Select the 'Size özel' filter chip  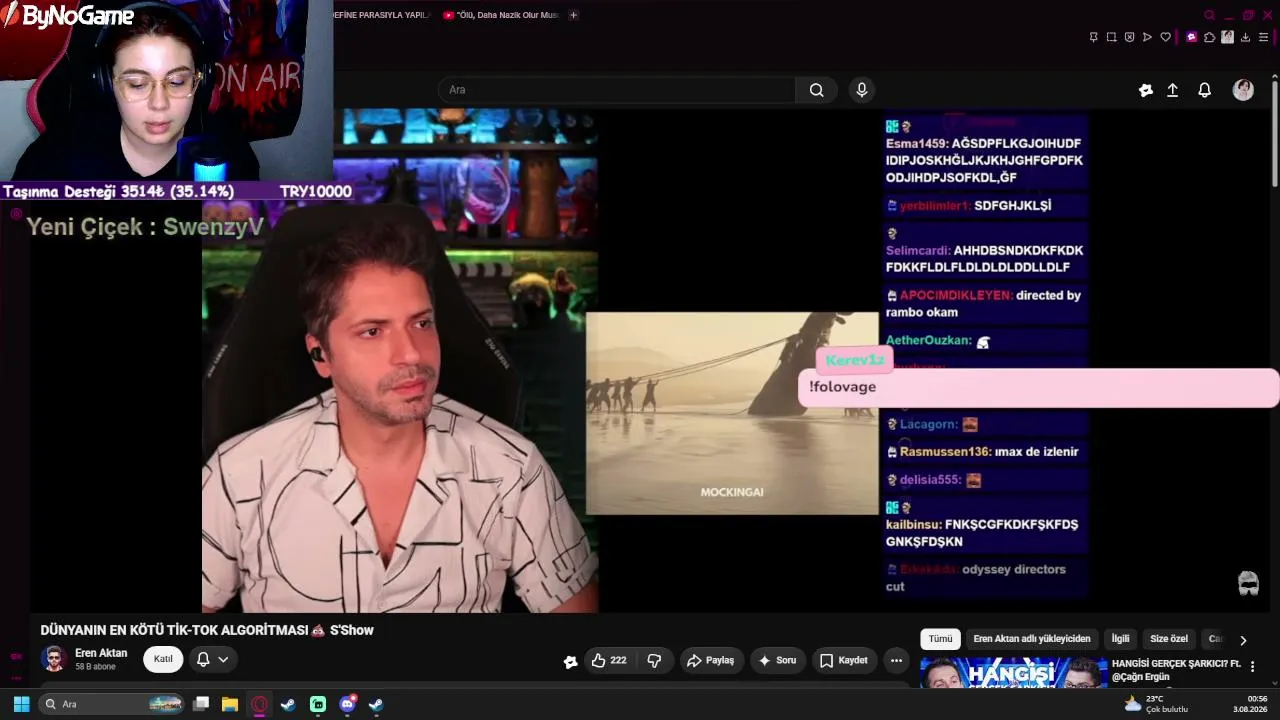point(1169,639)
